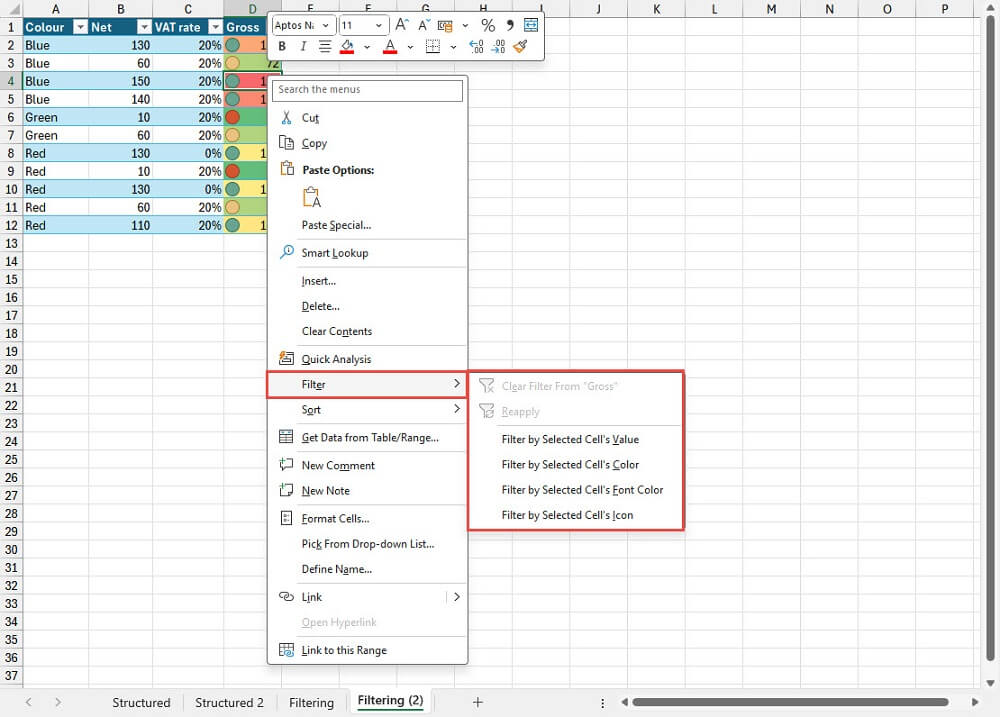Image resolution: width=1000 pixels, height=717 pixels.
Task: Click the Decrease Font Size icon
Action: pos(424,25)
